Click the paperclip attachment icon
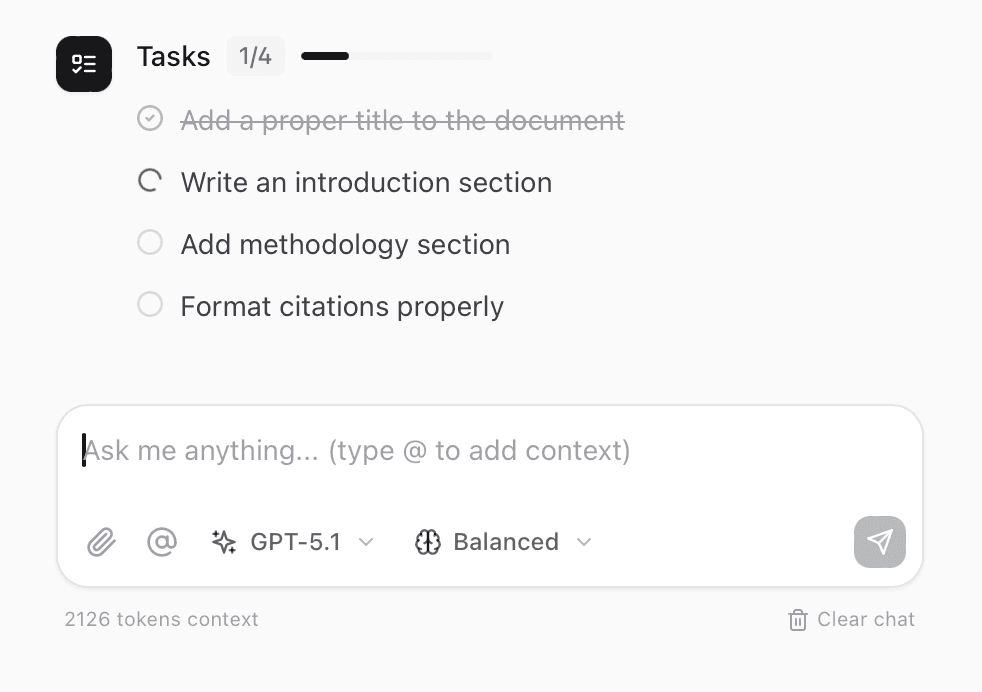 pyautogui.click(x=101, y=542)
